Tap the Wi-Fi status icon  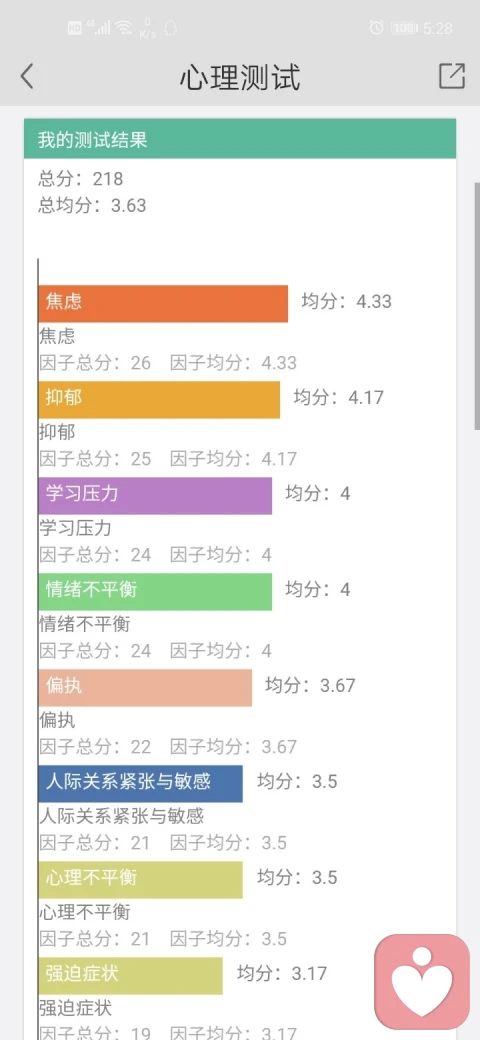(123, 27)
